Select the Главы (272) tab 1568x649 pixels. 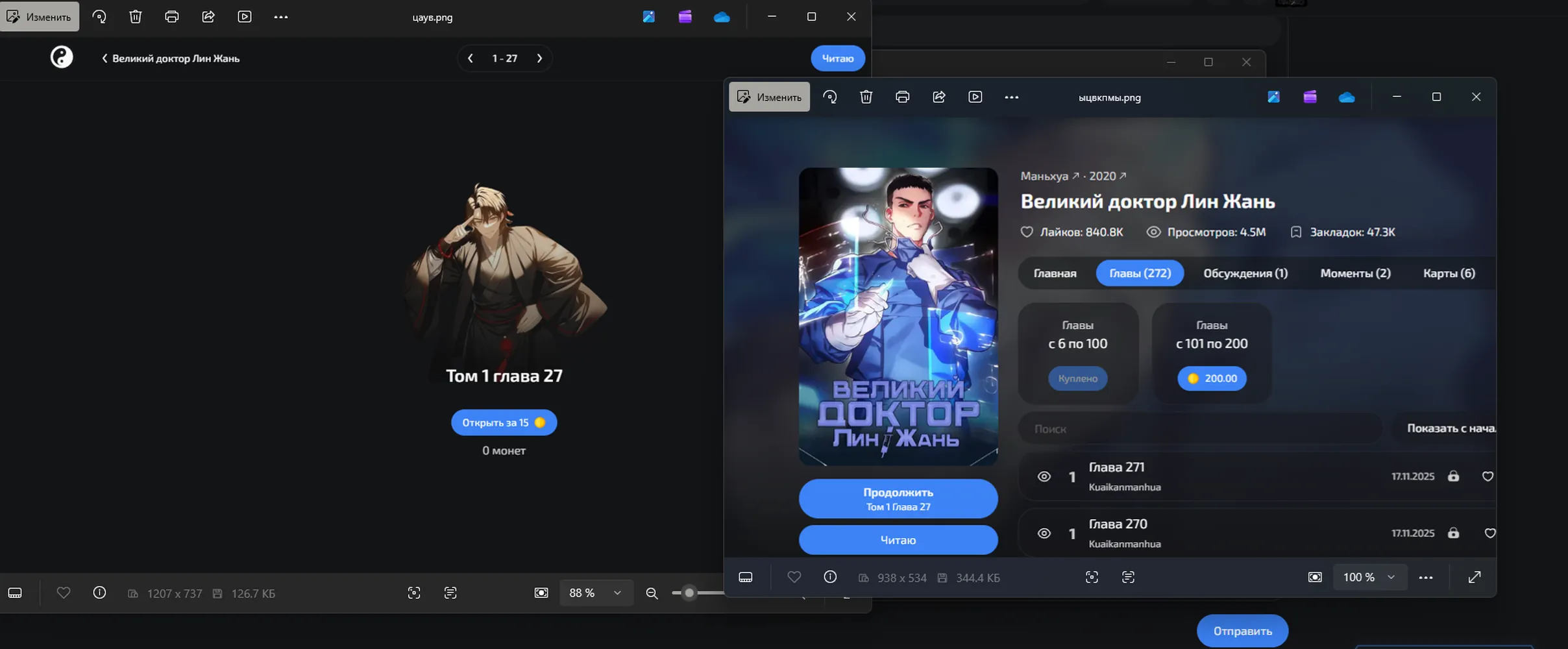coord(1140,273)
